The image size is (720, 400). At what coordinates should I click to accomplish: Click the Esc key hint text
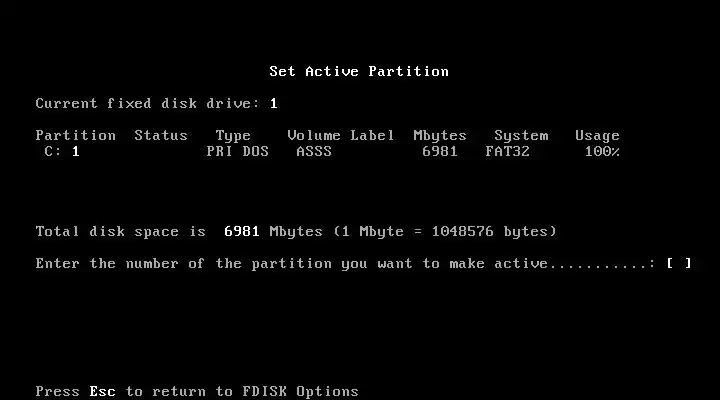tap(102, 391)
